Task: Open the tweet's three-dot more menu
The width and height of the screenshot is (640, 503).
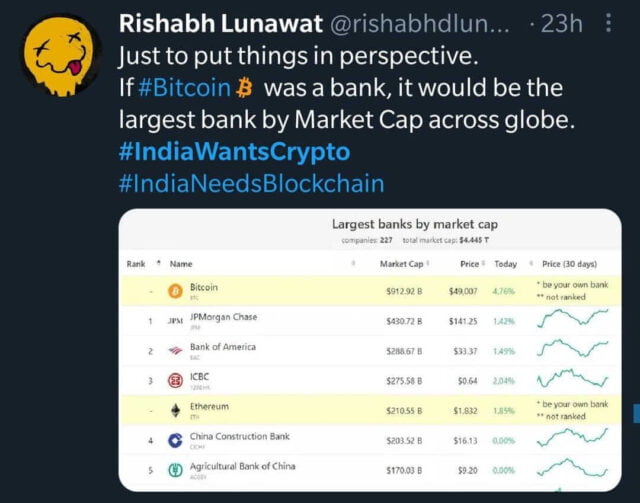Action: [x=609, y=24]
